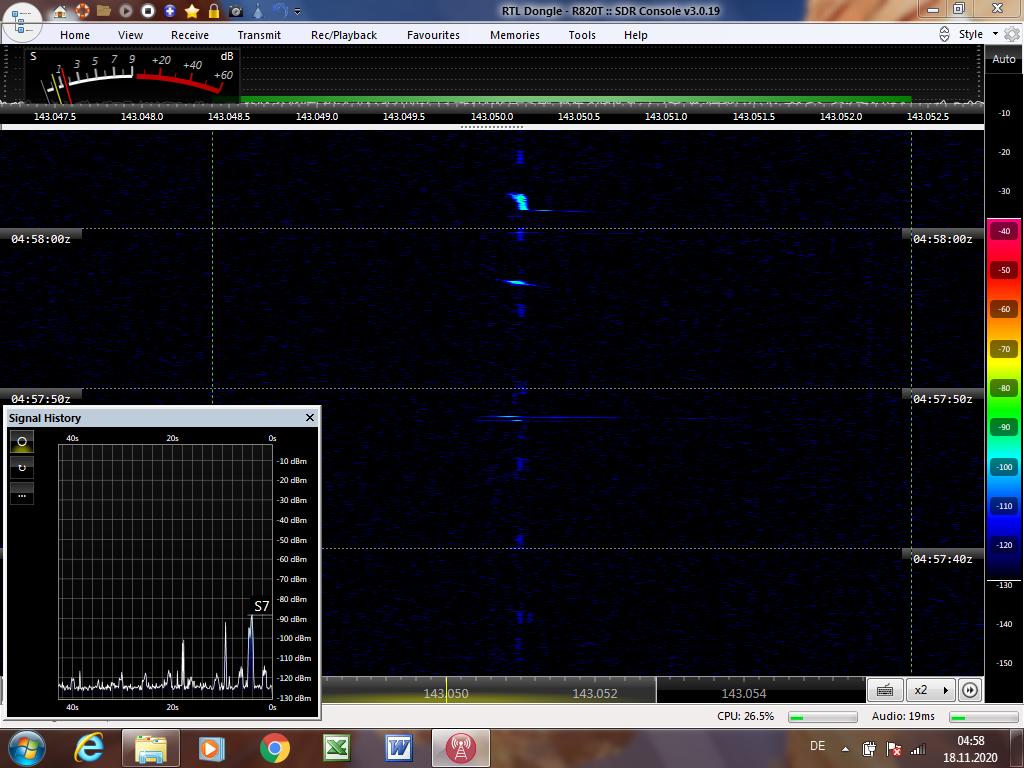Viewport: 1024px width, 768px height.
Task: Click the DE language indicator
Action: (x=817, y=746)
